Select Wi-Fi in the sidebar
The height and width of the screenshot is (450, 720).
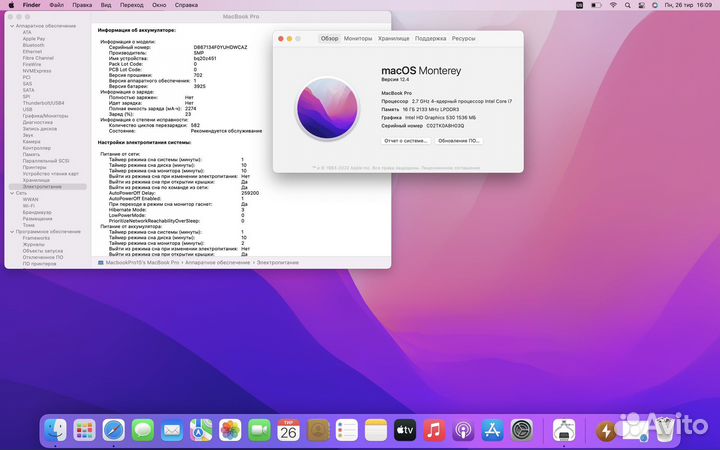pyautogui.click(x=28, y=206)
